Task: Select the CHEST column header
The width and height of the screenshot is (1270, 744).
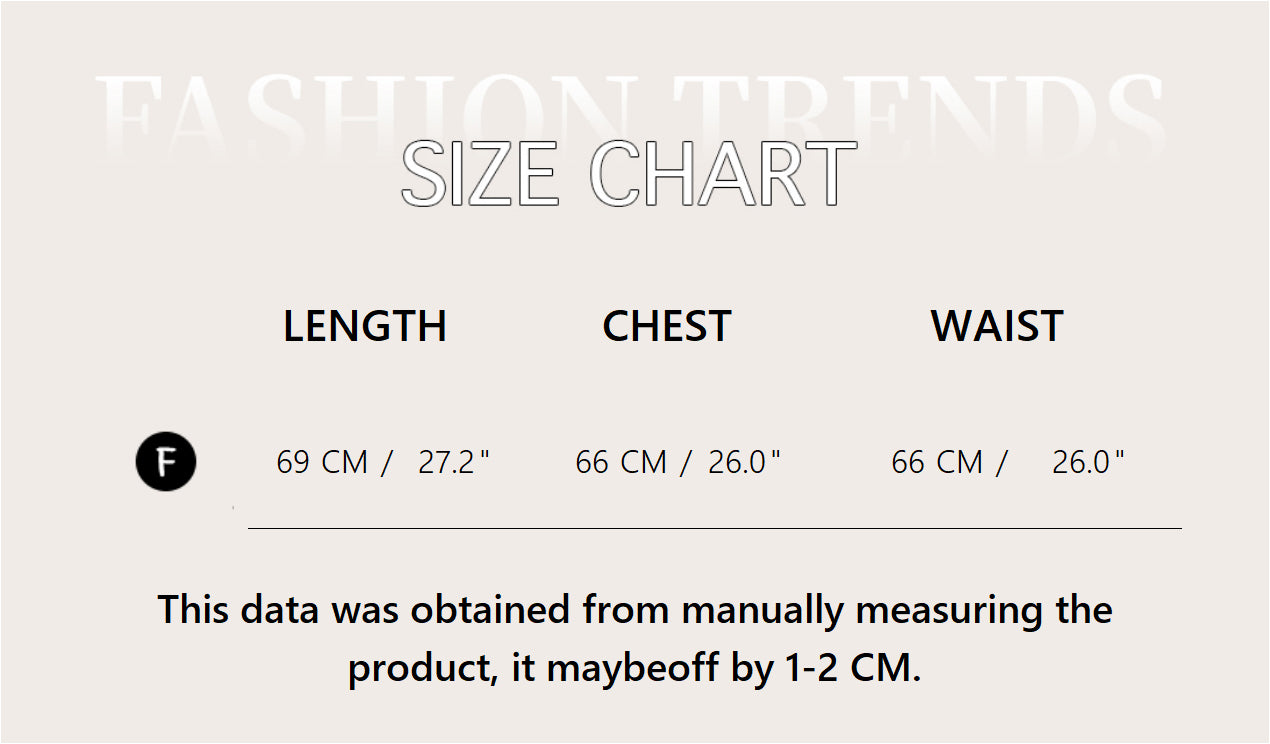Action: [x=667, y=326]
